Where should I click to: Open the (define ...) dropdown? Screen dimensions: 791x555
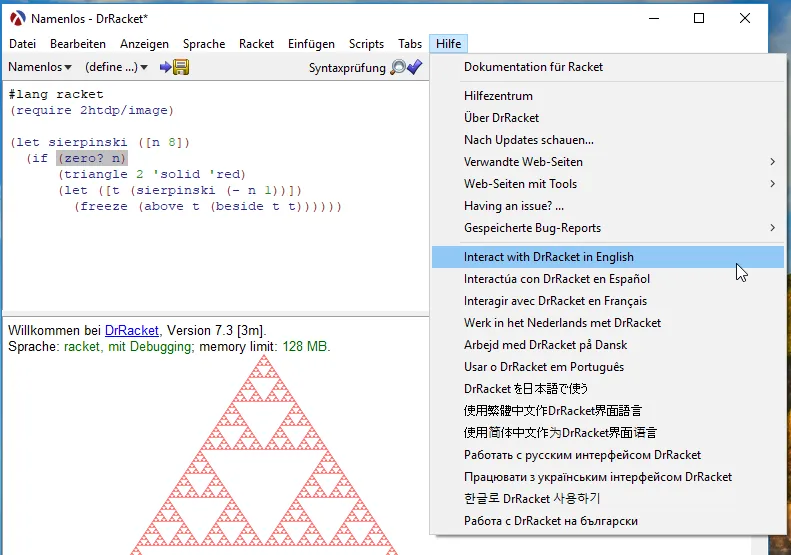[116, 67]
